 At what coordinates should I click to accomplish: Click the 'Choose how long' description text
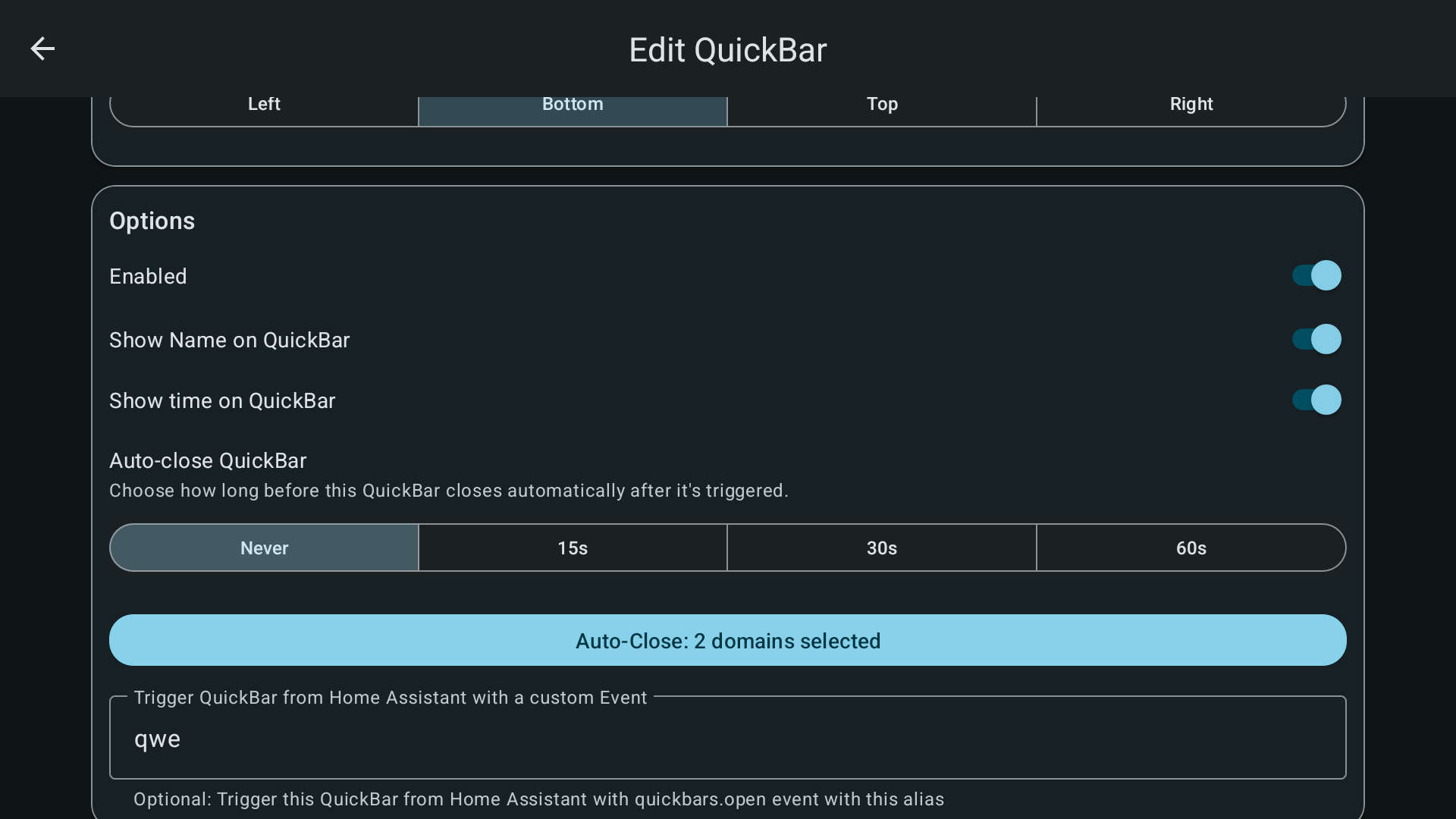(x=448, y=491)
